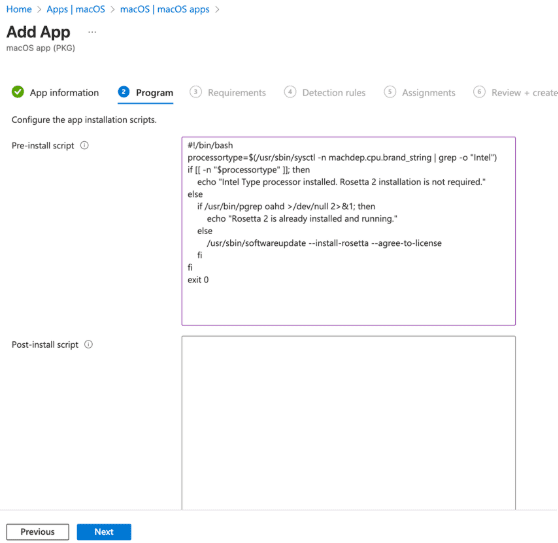
Task: Go to the Detection rules tab
Action: [x=334, y=93]
